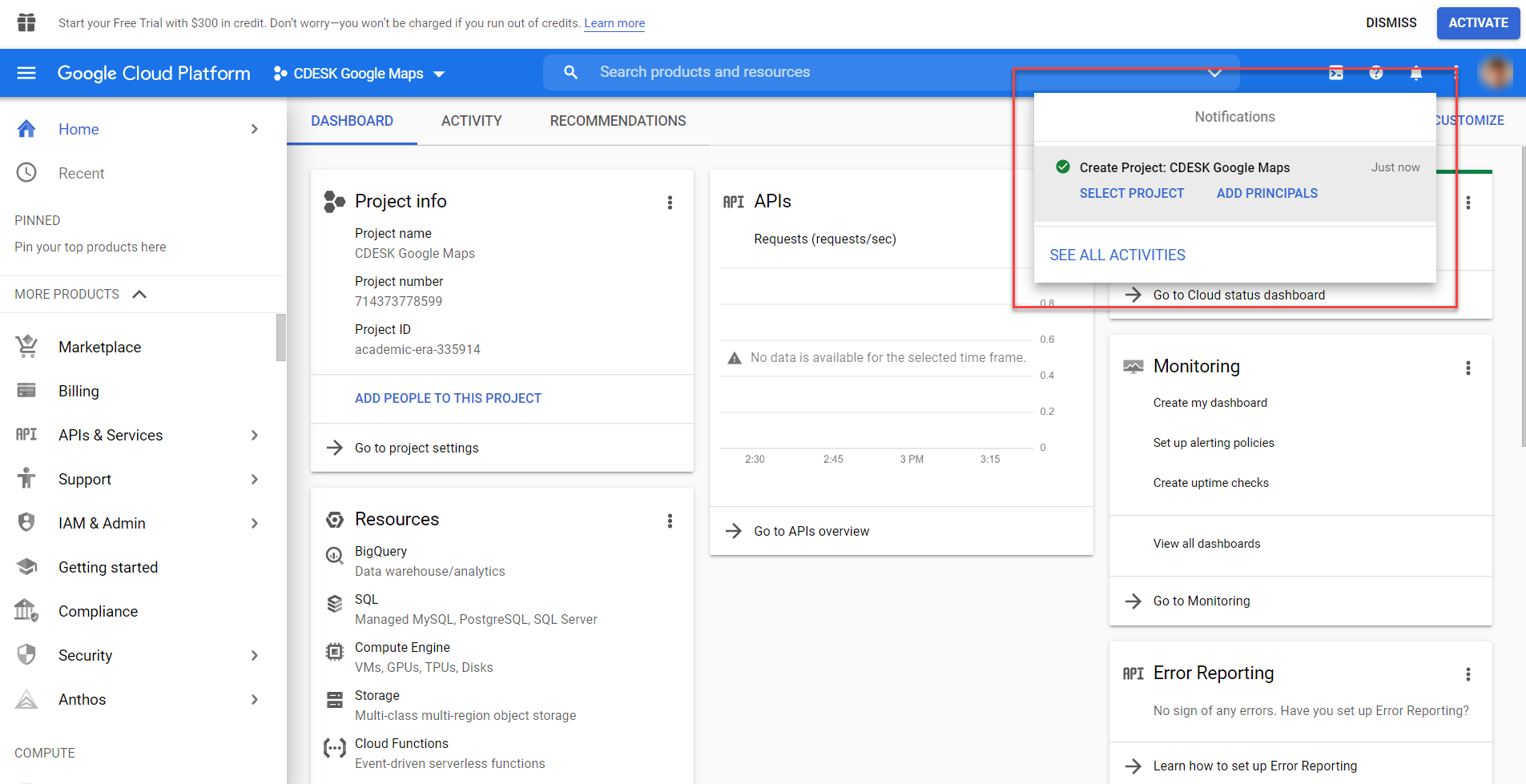Click the Cloud Functions icon
The width and height of the screenshot is (1526, 784).
point(335,748)
